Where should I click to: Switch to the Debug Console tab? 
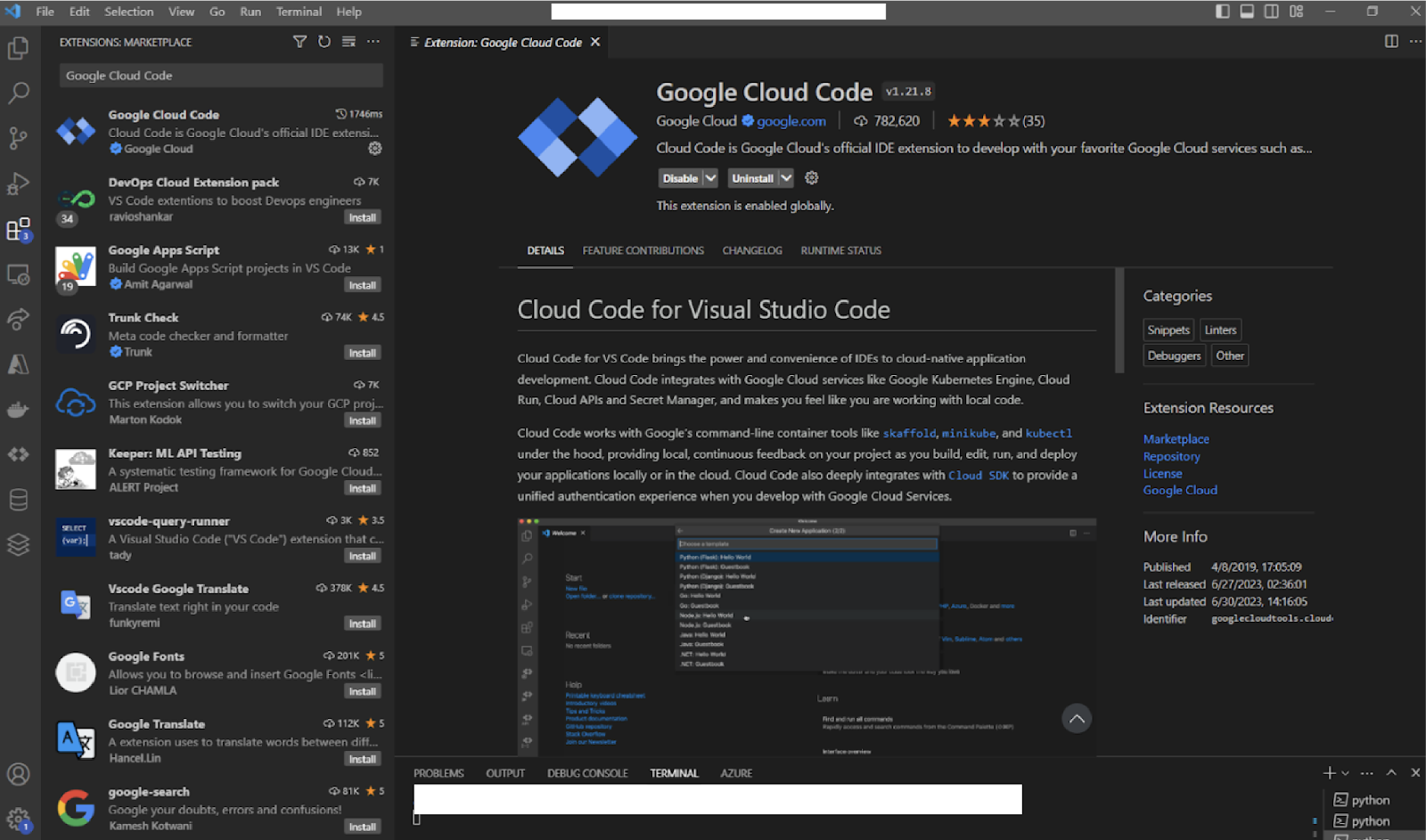(587, 773)
